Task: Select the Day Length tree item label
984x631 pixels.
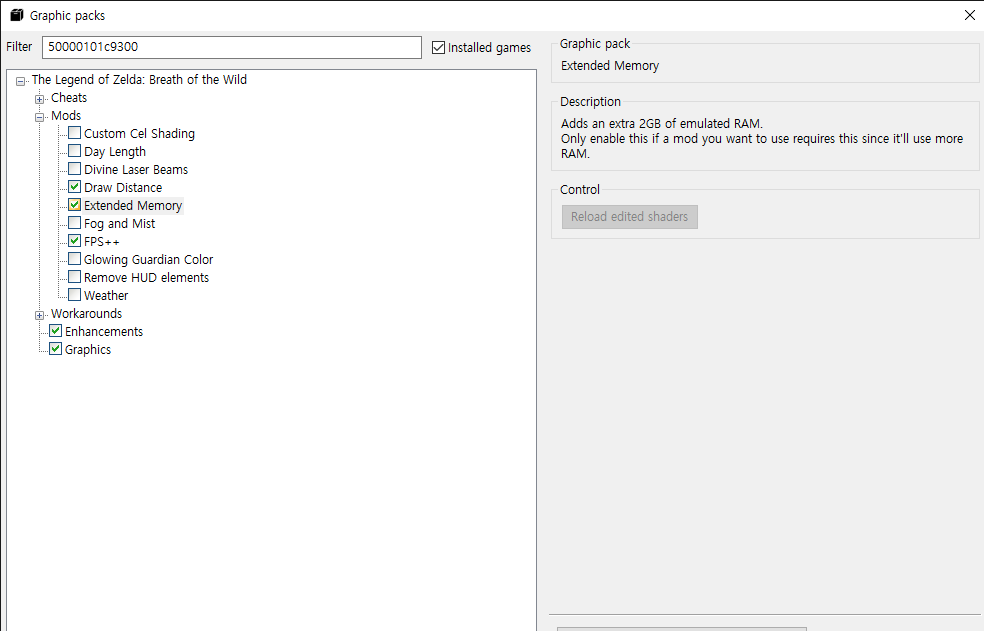Action: [115, 152]
